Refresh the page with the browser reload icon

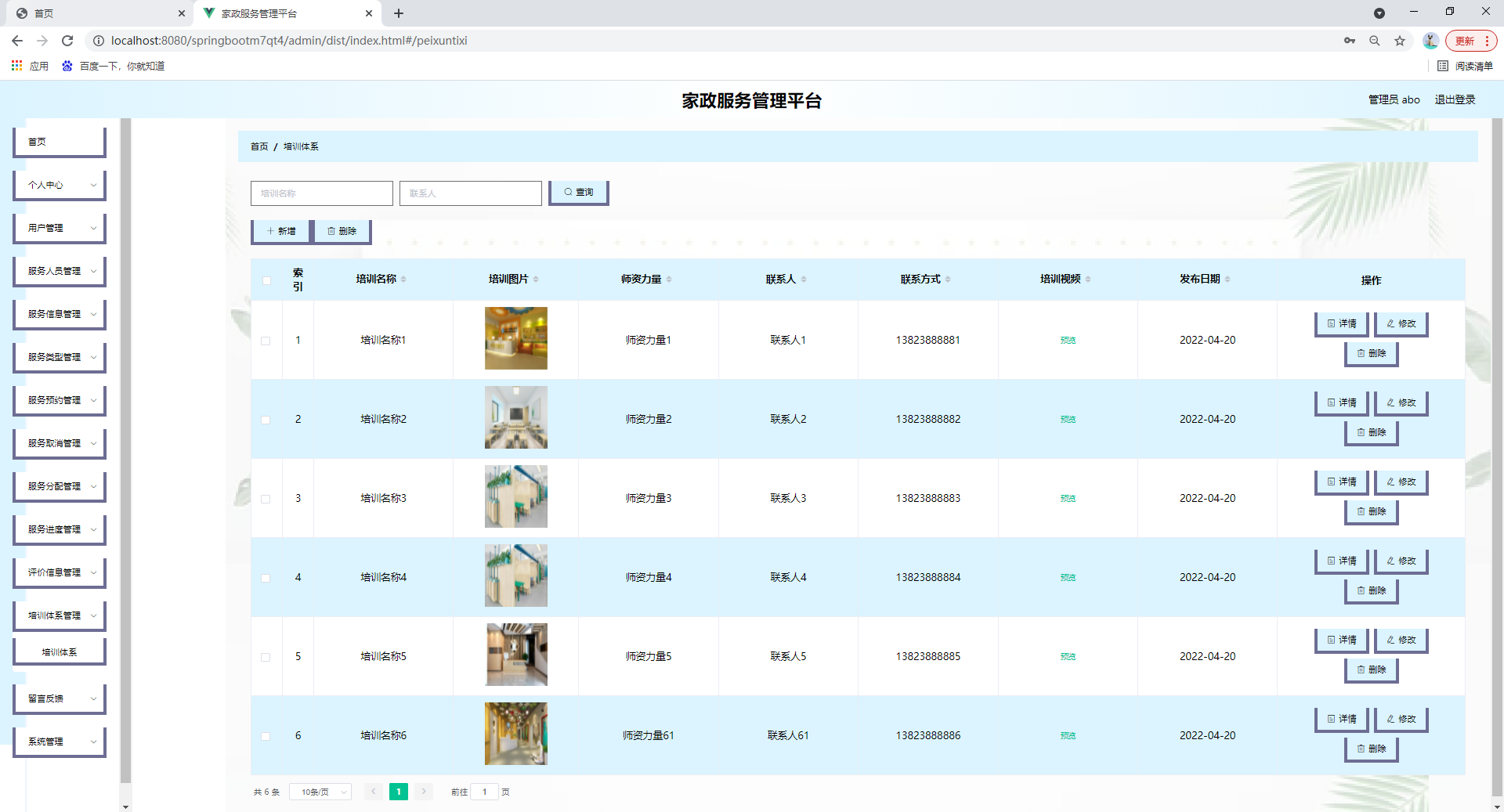67,40
